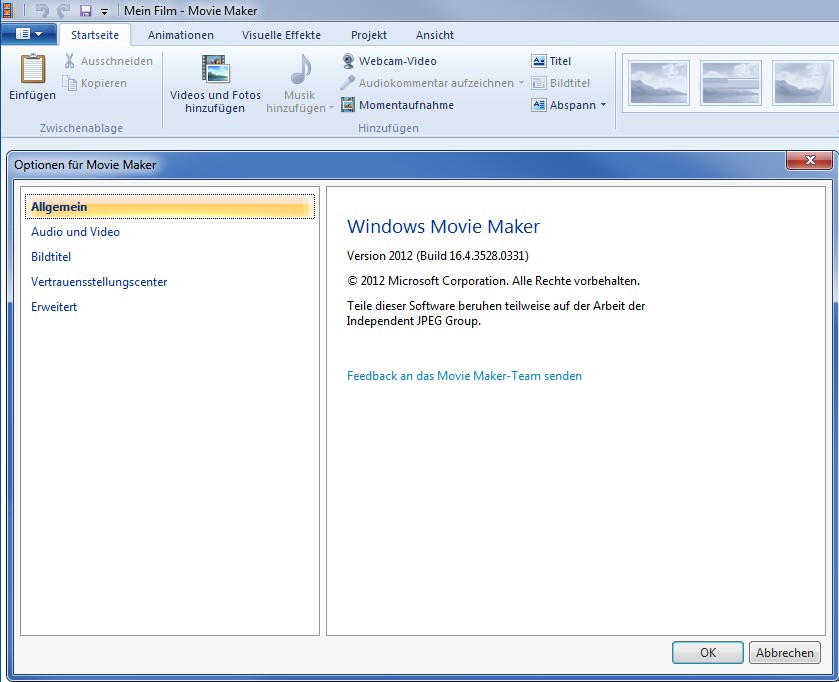Select the second AutoMovie theme thumbnail

pos(730,83)
